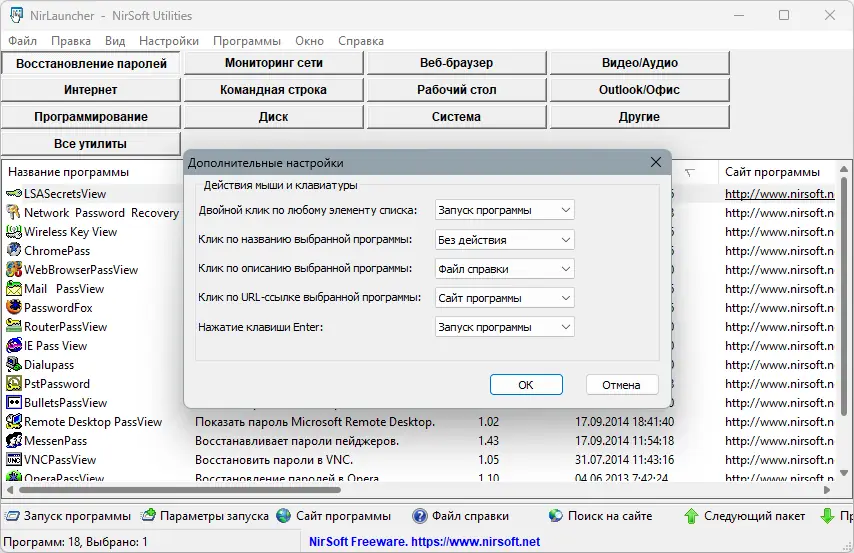This screenshot has width=854, height=553.
Task: Click the horizontal scrollbar thumb
Action: [x=180, y=490]
